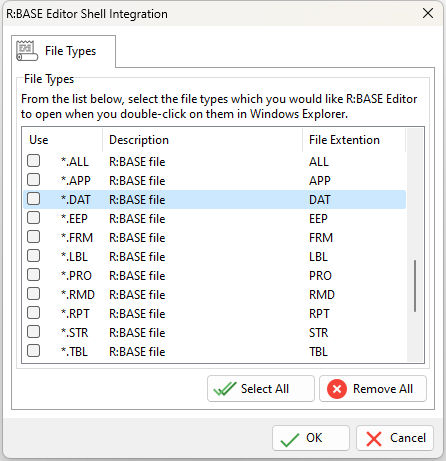Check the *.RMD file type checkbox
This screenshot has width=446, height=461.
[34, 294]
